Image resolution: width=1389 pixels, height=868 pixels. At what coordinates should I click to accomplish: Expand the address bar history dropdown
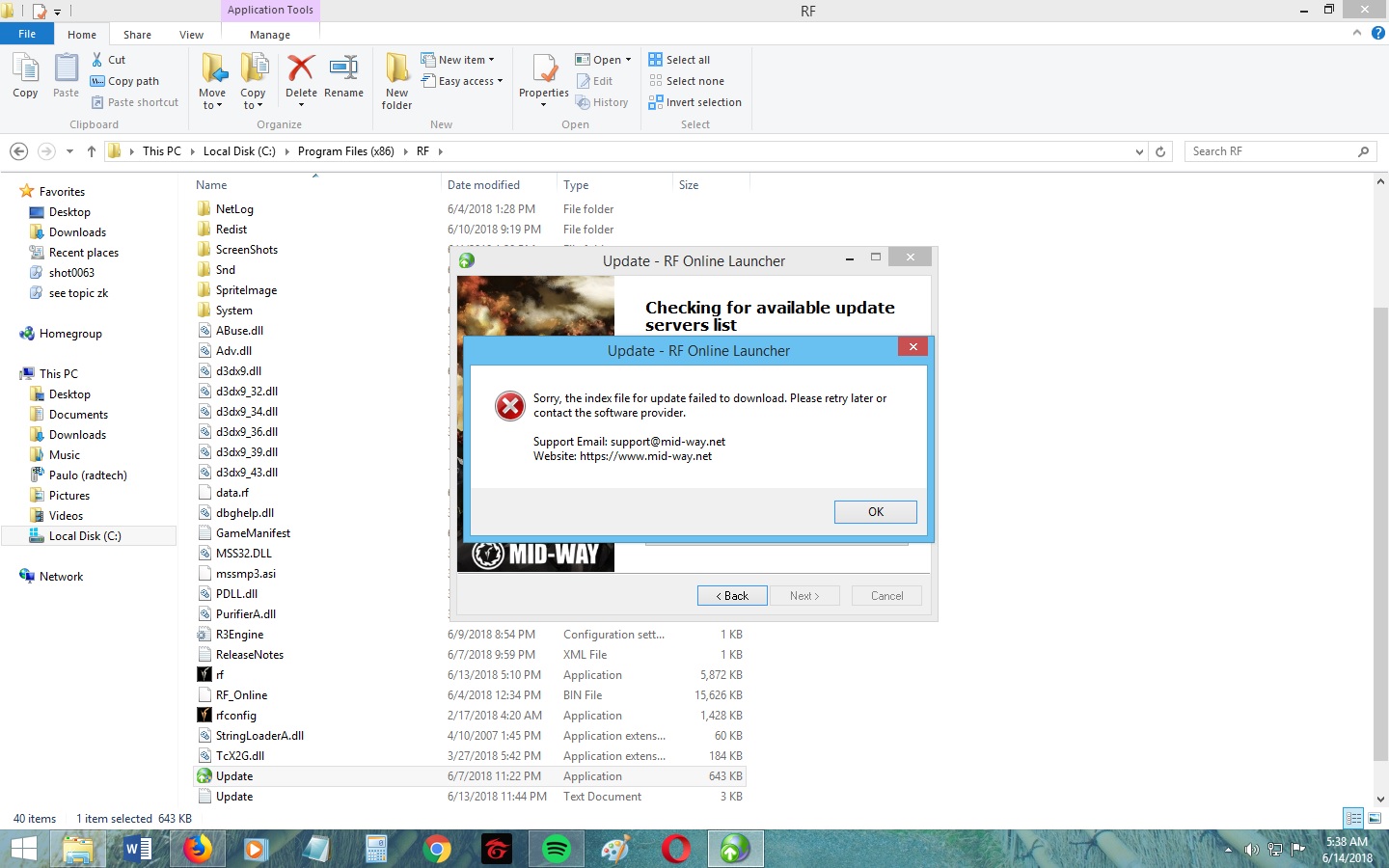pyautogui.click(x=1140, y=151)
